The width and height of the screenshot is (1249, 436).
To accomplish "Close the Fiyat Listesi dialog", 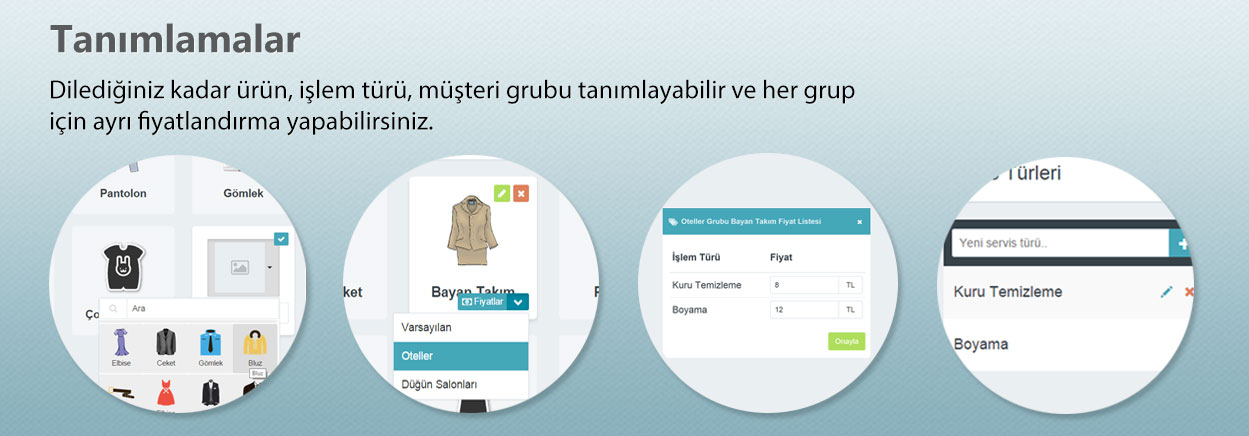I will point(859,222).
